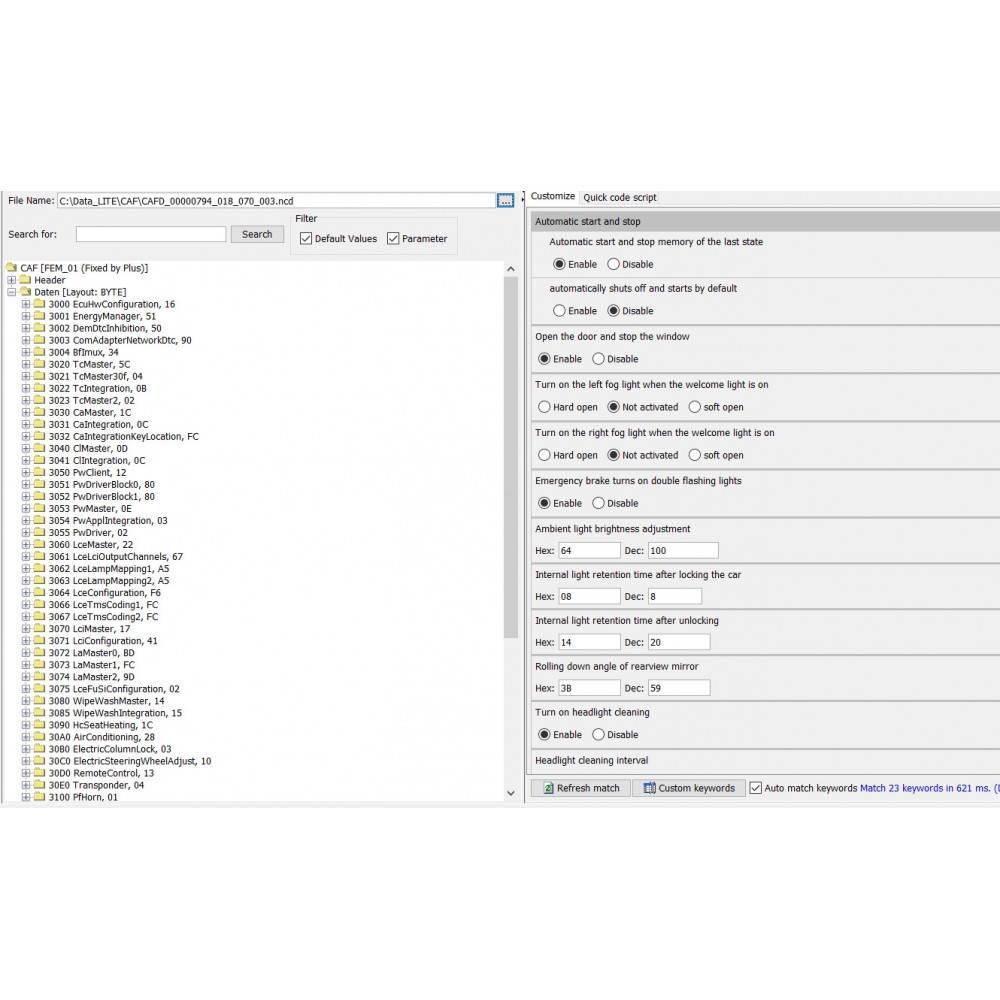Click the browse file button next to File Name
The height and width of the screenshot is (1000, 1000).
coord(505,201)
